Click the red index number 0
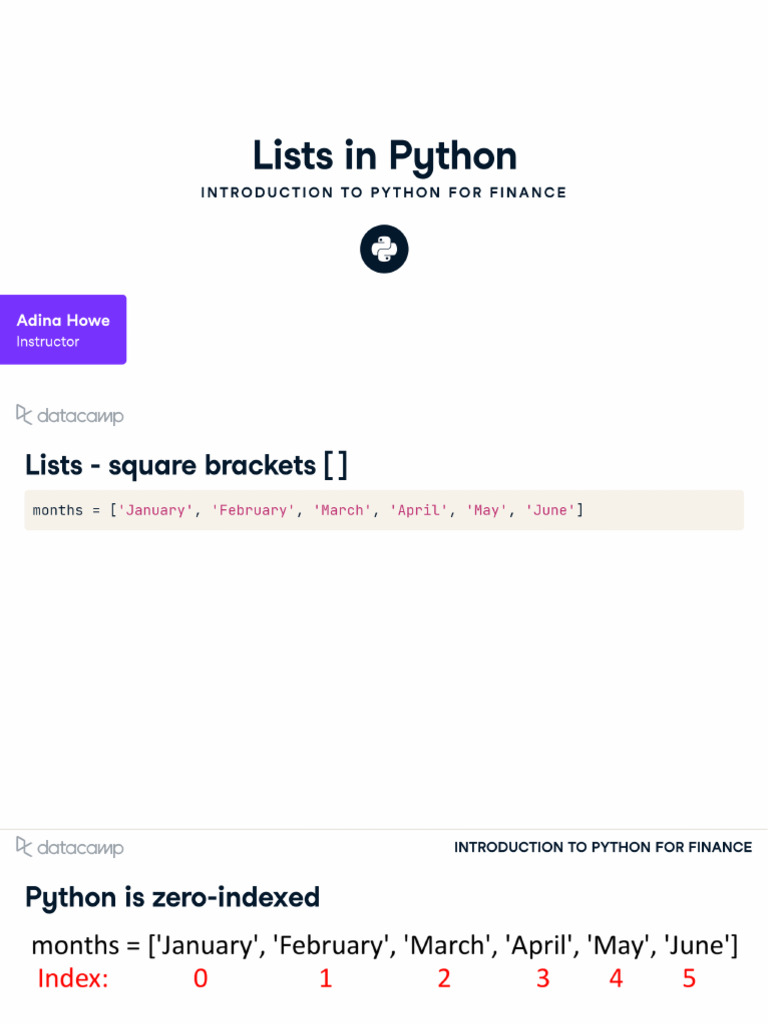This screenshot has height=1024, width=768. [200, 978]
